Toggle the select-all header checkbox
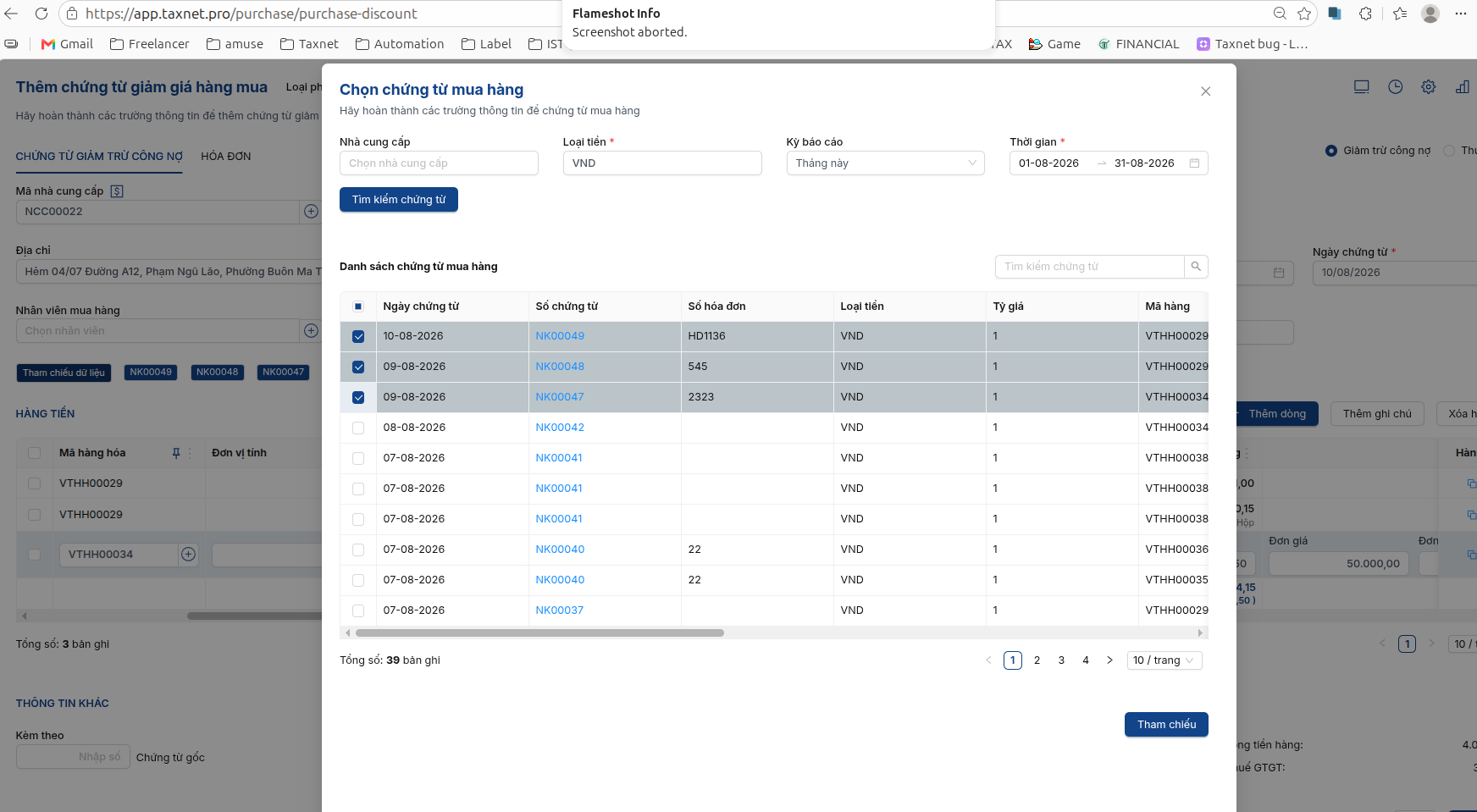This screenshot has height=812, width=1477. 358,307
